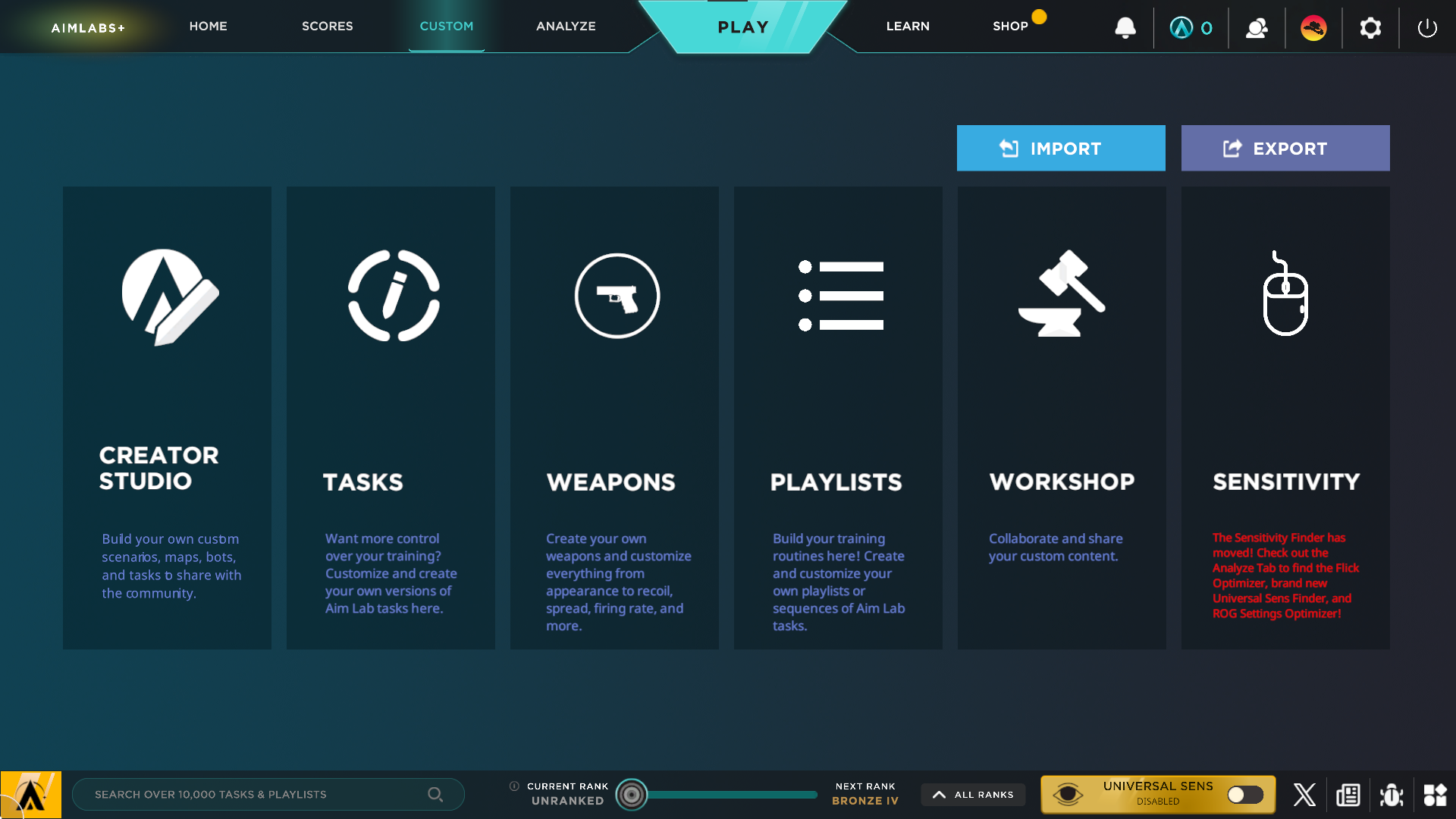The width and height of the screenshot is (1456, 819).
Task: Click the power quit icon
Action: 1427,28
